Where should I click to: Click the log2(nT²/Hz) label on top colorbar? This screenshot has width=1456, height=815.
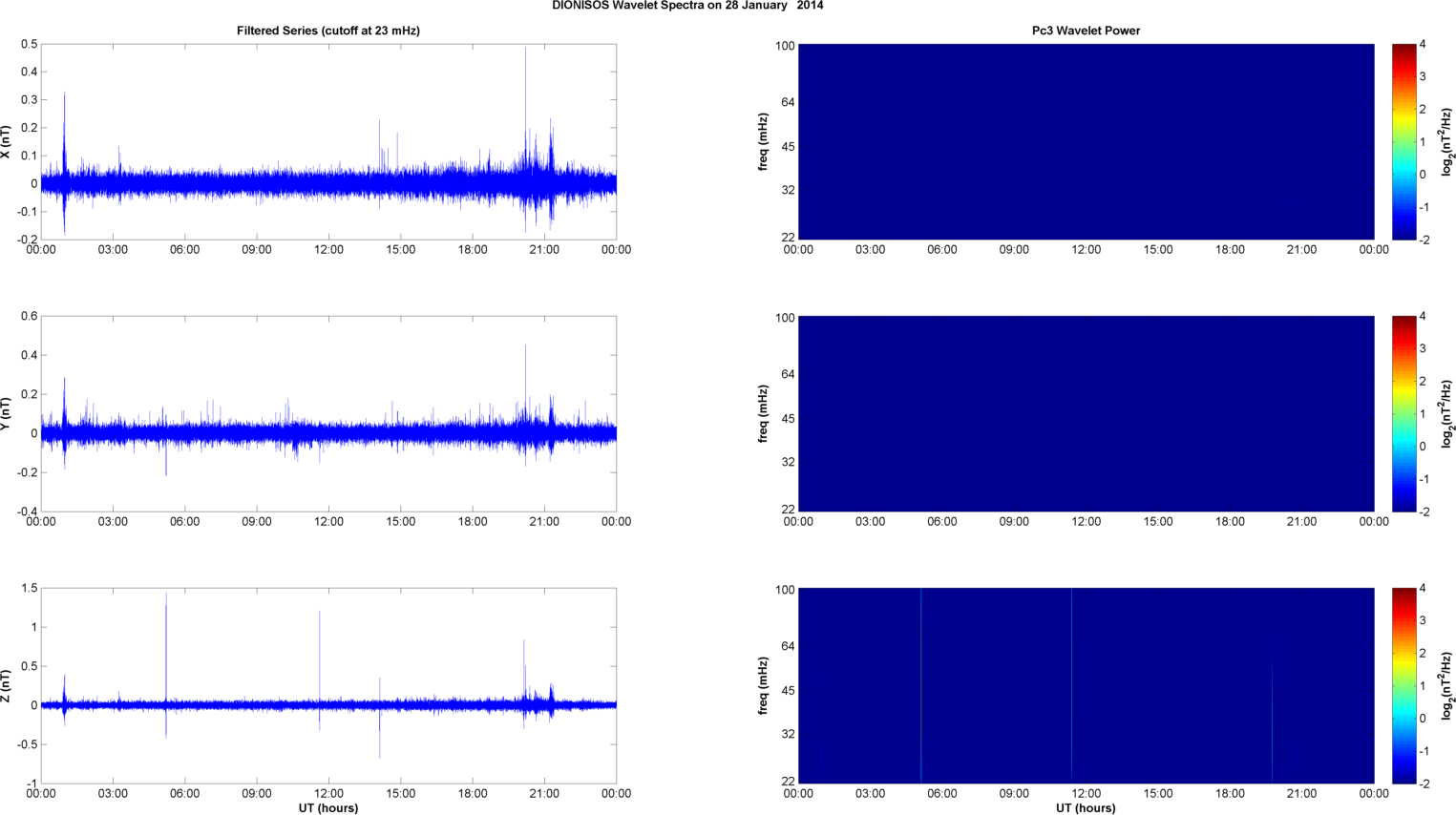1447,142
